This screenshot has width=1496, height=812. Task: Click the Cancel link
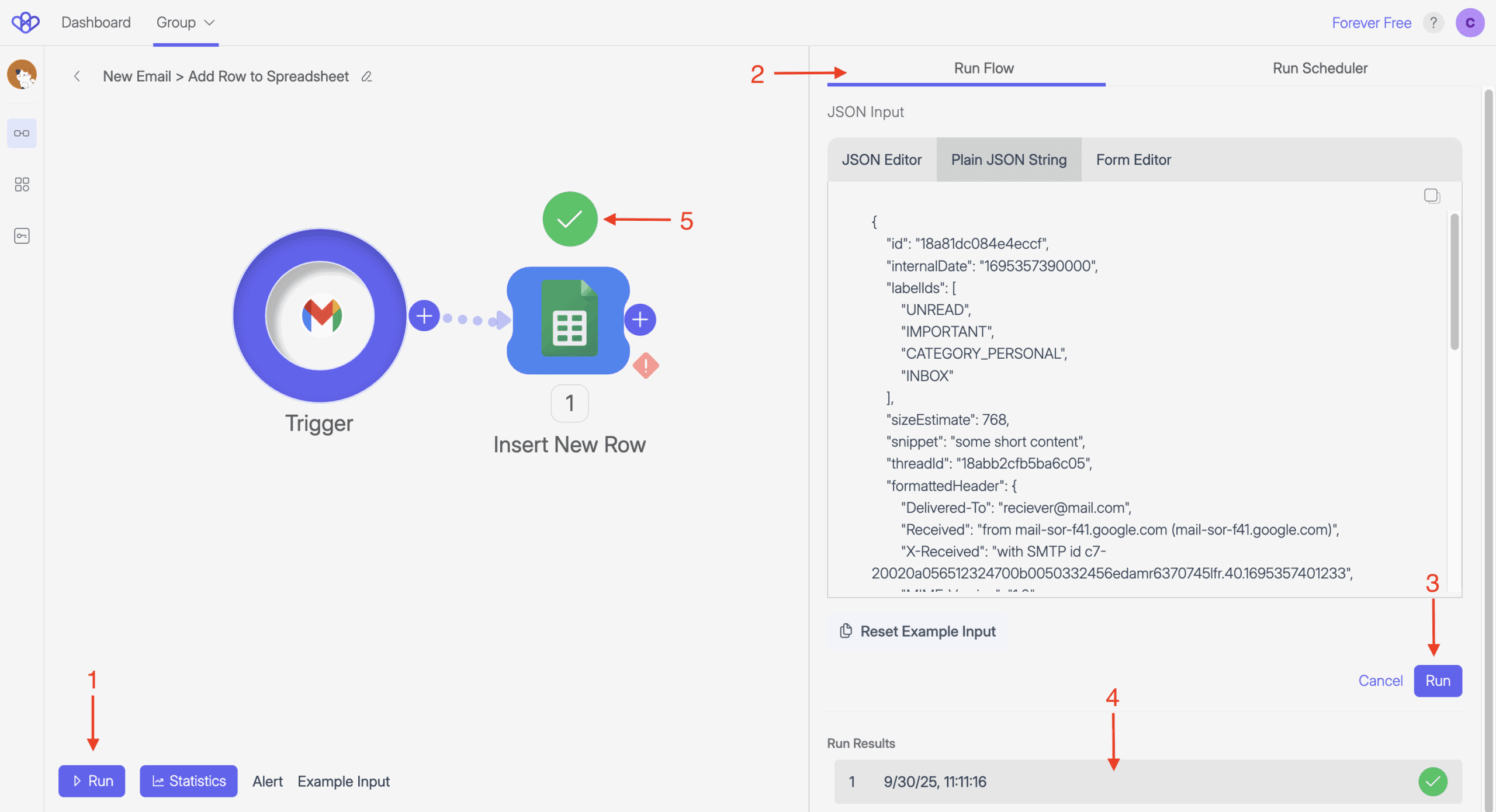(1380, 681)
